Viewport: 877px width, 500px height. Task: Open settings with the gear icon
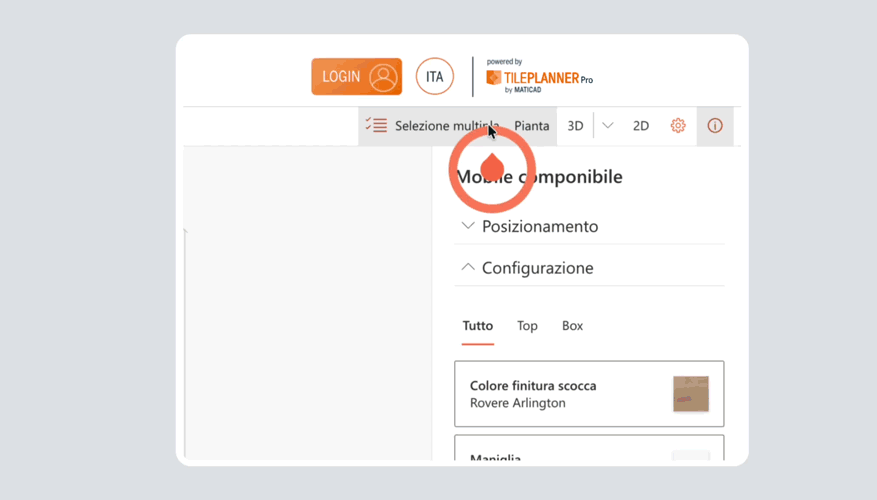[x=678, y=126]
